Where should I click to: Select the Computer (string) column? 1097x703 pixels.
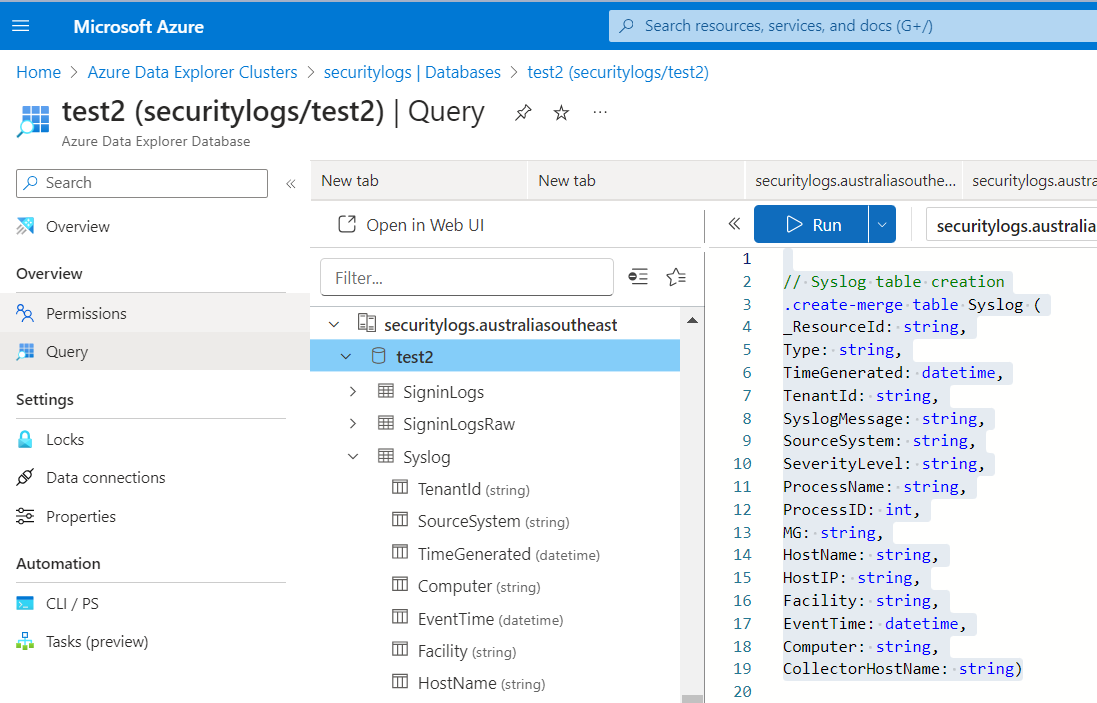click(479, 586)
